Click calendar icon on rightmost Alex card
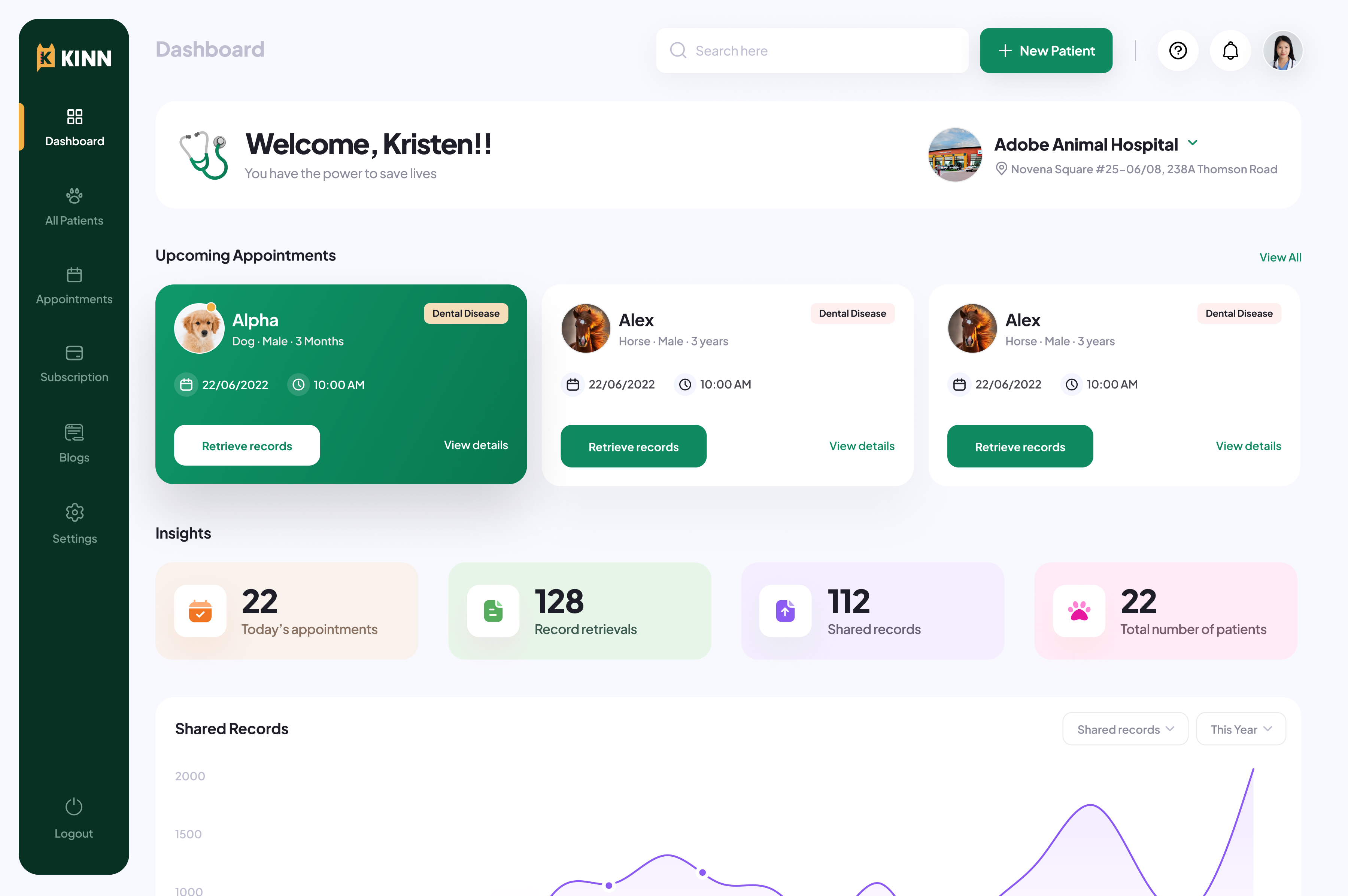The width and height of the screenshot is (1348, 896). pos(959,385)
